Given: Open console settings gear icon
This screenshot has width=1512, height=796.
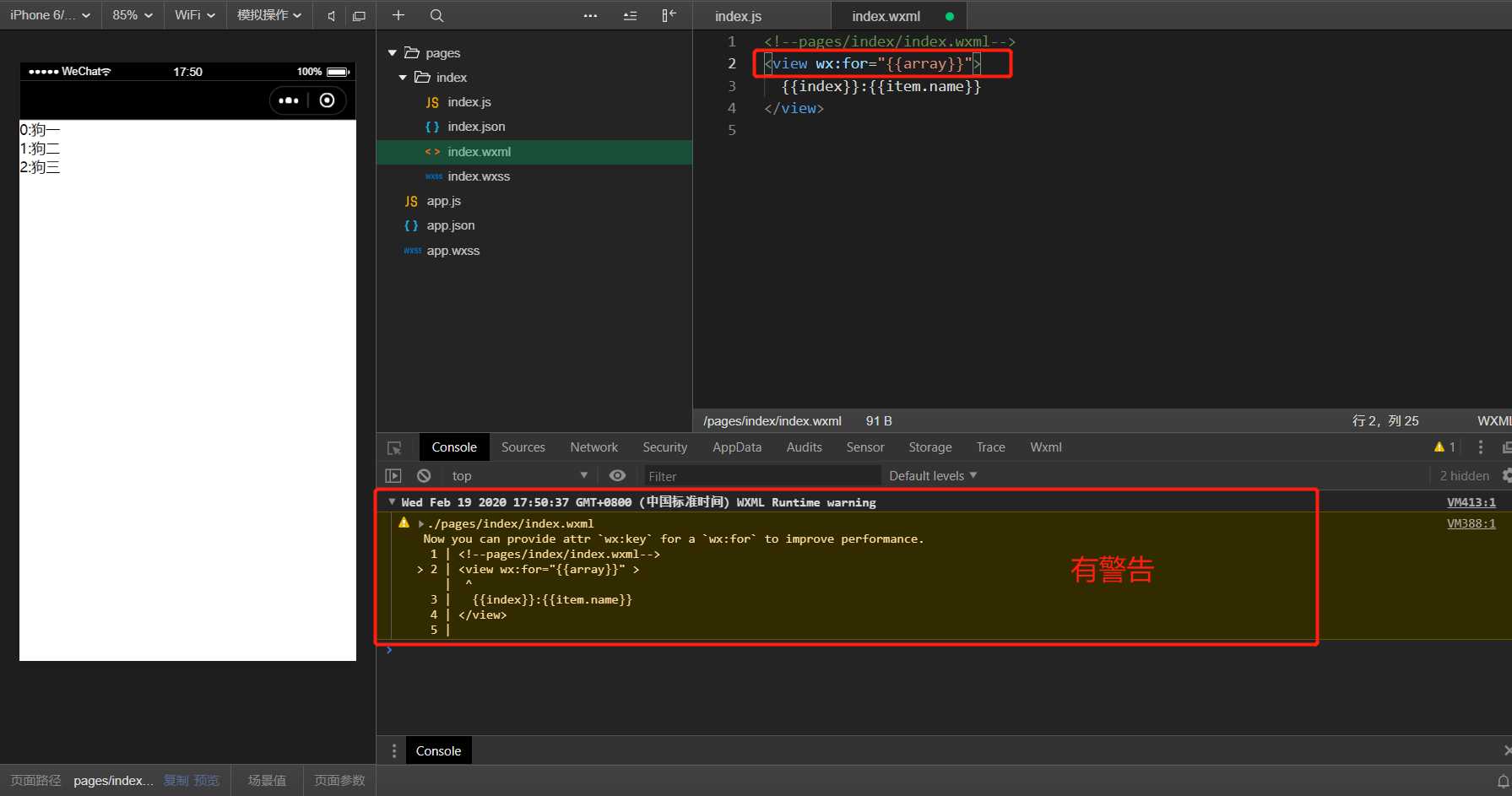Looking at the screenshot, I should point(1507,476).
